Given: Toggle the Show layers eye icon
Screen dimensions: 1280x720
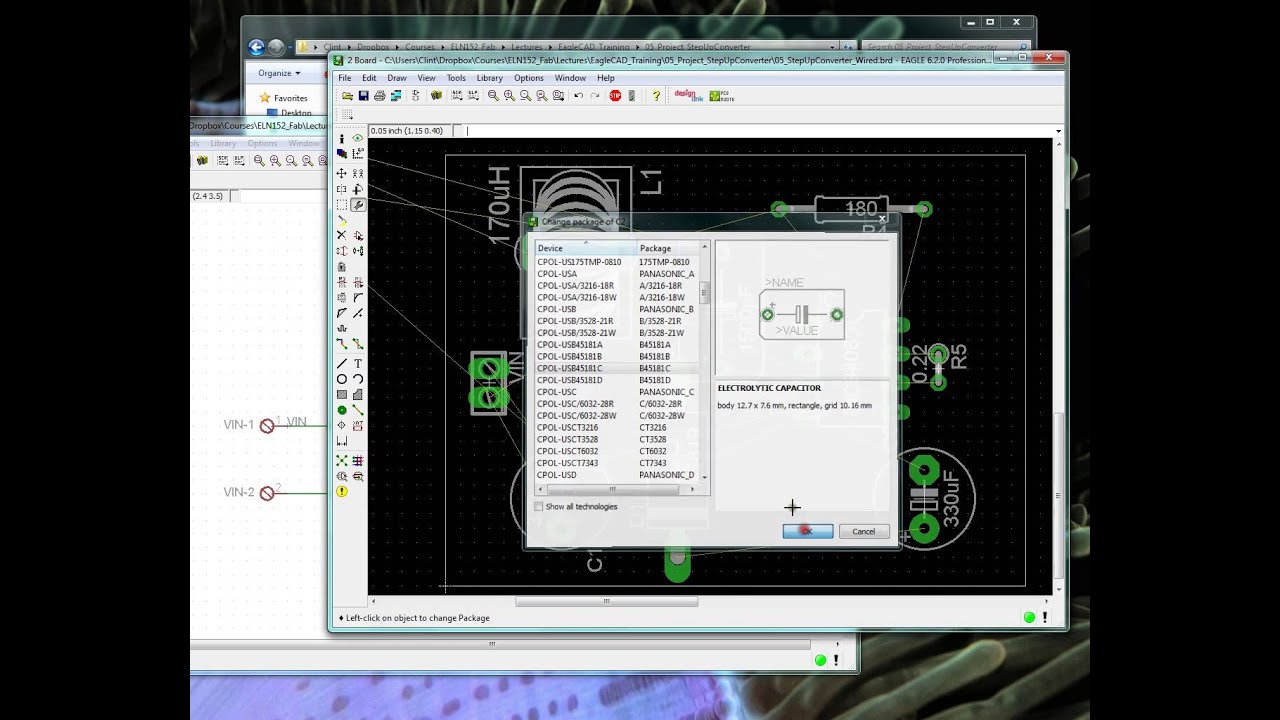Looking at the screenshot, I should point(358,139).
